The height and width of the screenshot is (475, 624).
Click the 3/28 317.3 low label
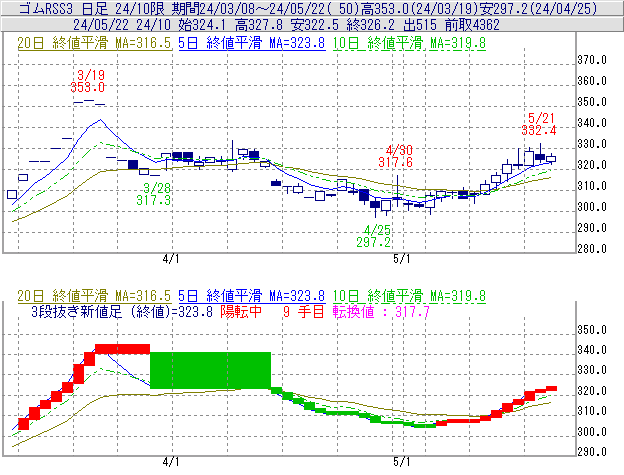pyautogui.click(x=154, y=194)
